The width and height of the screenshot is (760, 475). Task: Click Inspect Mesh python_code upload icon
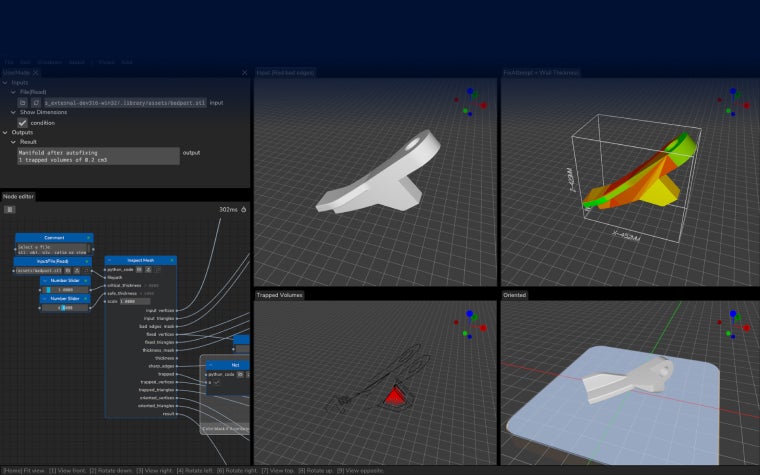[148, 269]
